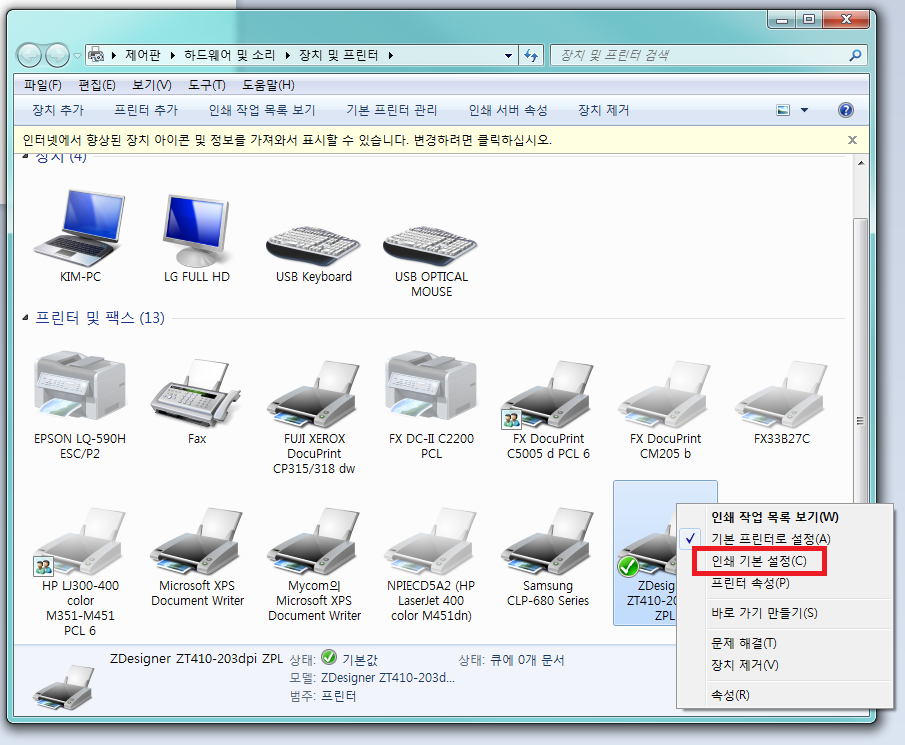Select the USB OPTICAL MOUSE icon
The width and height of the screenshot is (905, 745).
pyautogui.click(x=431, y=244)
